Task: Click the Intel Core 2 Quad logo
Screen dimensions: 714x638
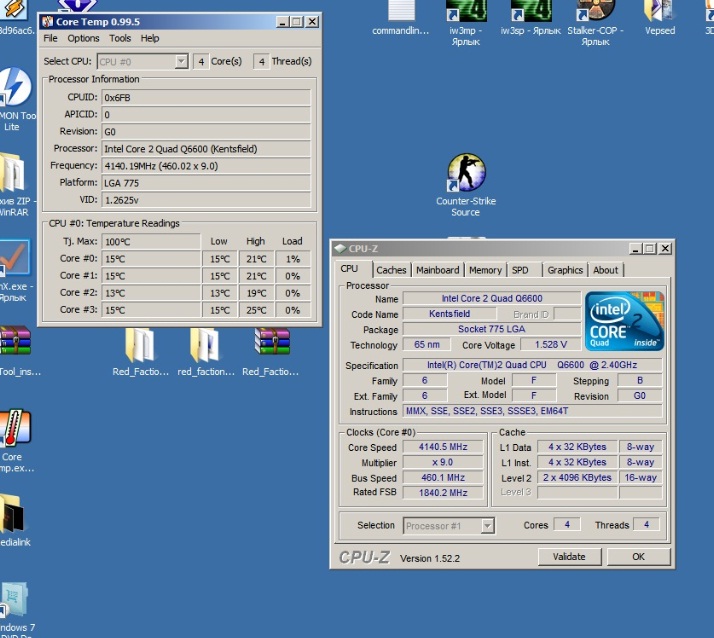Action: [x=624, y=321]
